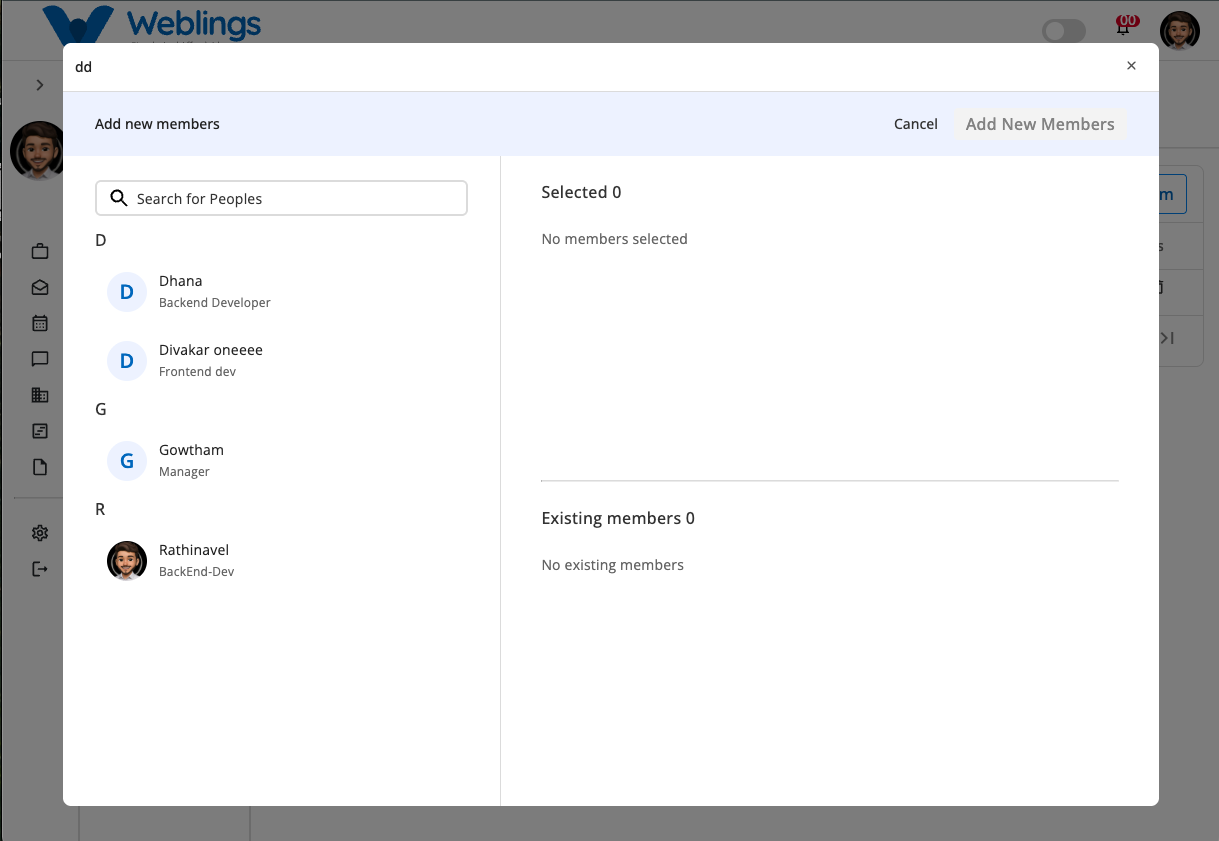Click the Frontend dev role text
This screenshot has height=841, width=1219.
coord(198,372)
